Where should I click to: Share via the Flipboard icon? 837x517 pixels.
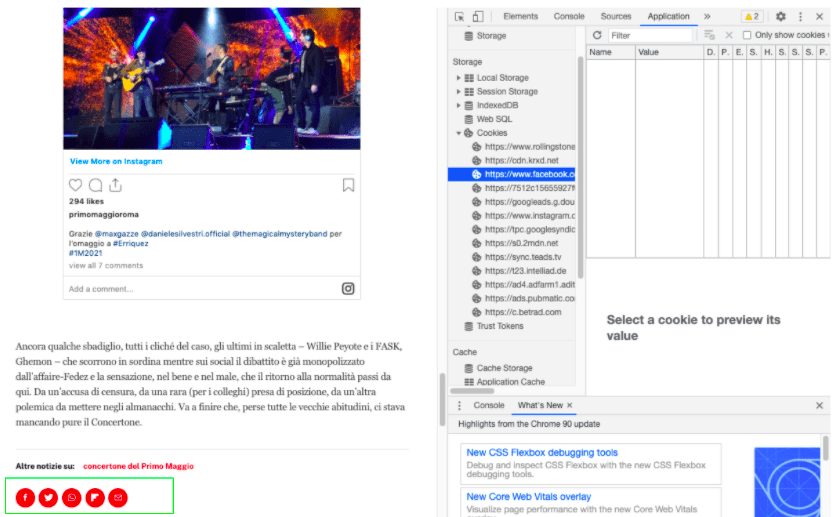pyautogui.click(x=95, y=497)
